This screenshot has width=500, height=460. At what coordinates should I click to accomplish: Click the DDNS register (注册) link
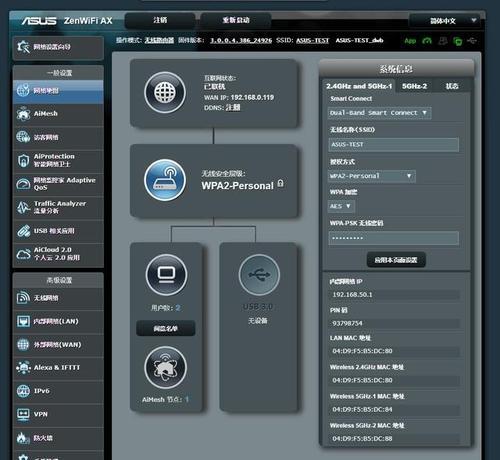[x=233, y=107]
